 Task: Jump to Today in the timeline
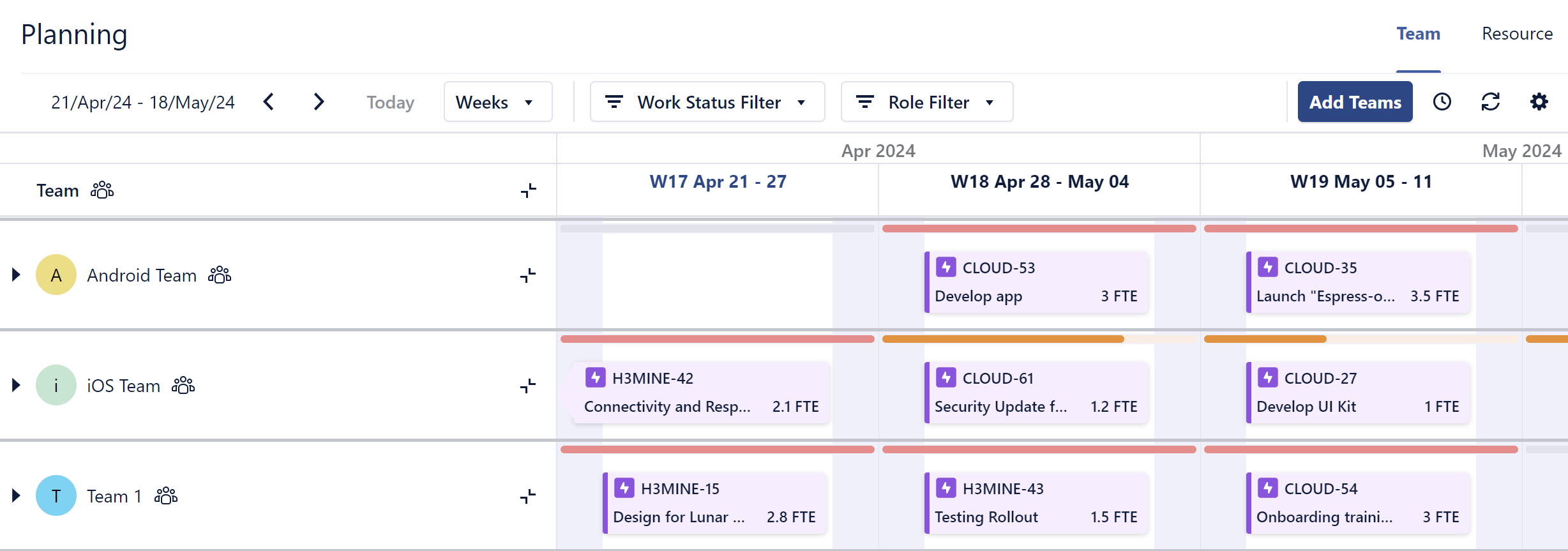click(x=390, y=102)
